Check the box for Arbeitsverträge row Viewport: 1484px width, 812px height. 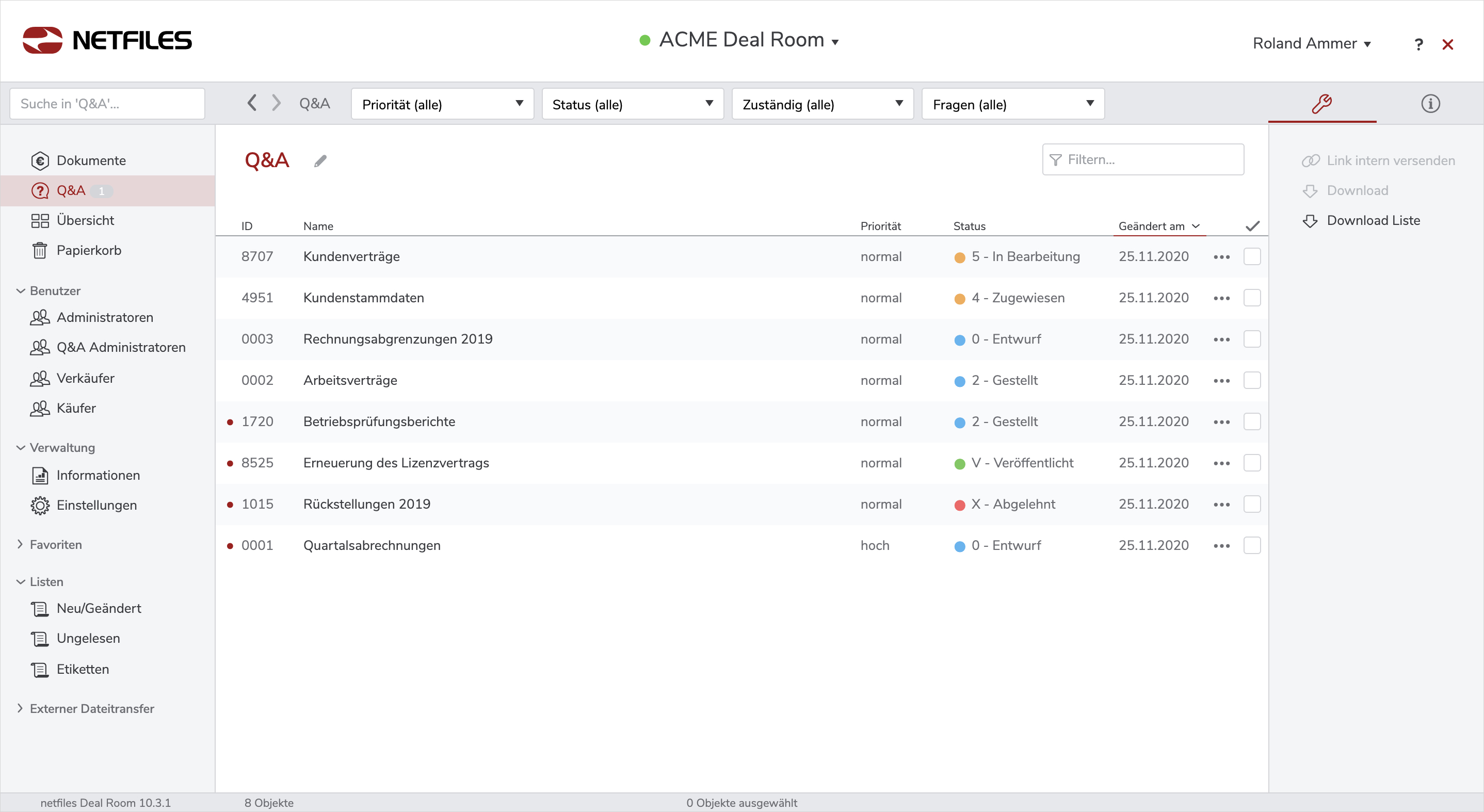pyautogui.click(x=1252, y=380)
